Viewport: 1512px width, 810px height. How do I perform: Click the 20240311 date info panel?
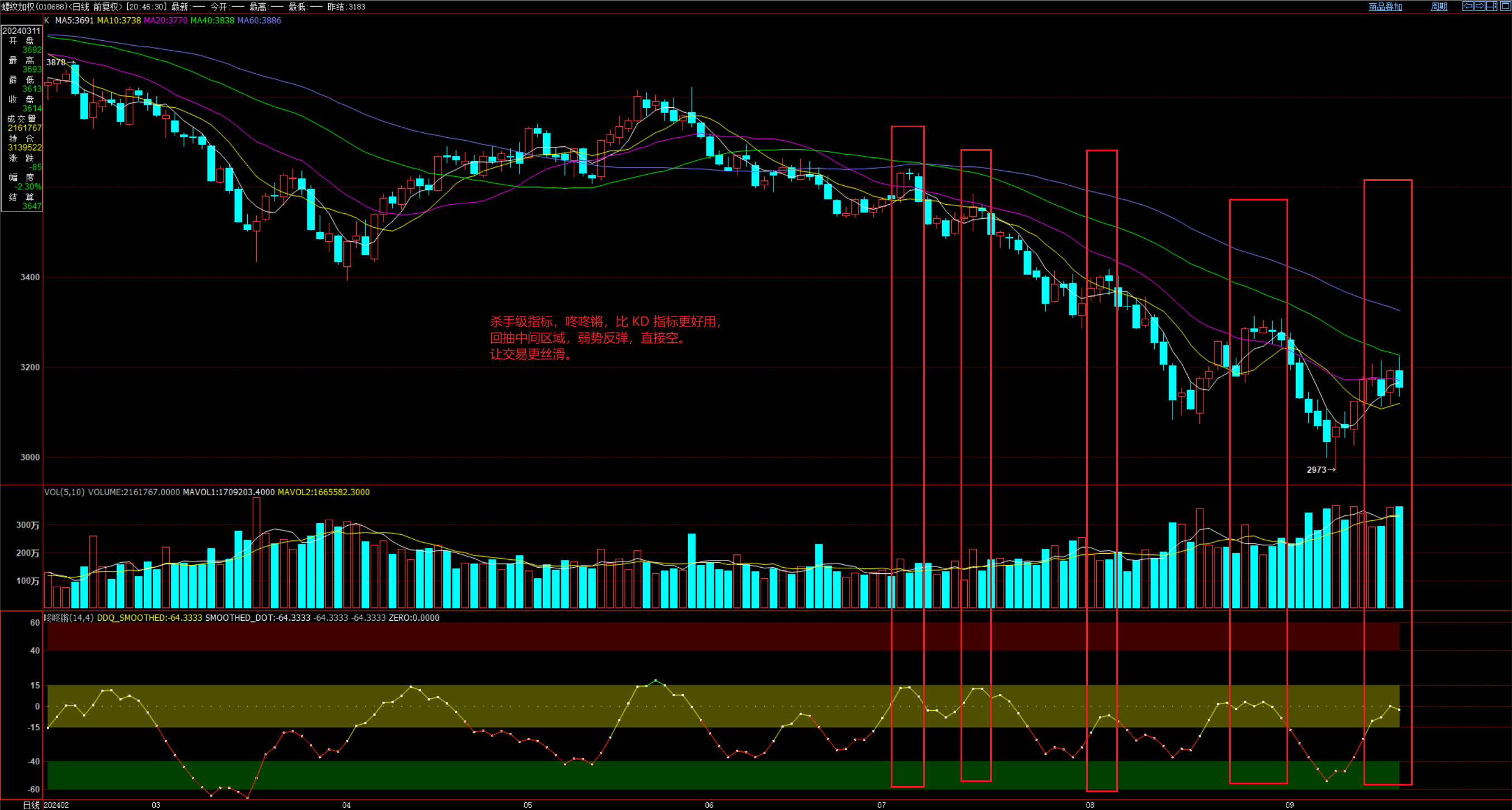coord(21,31)
